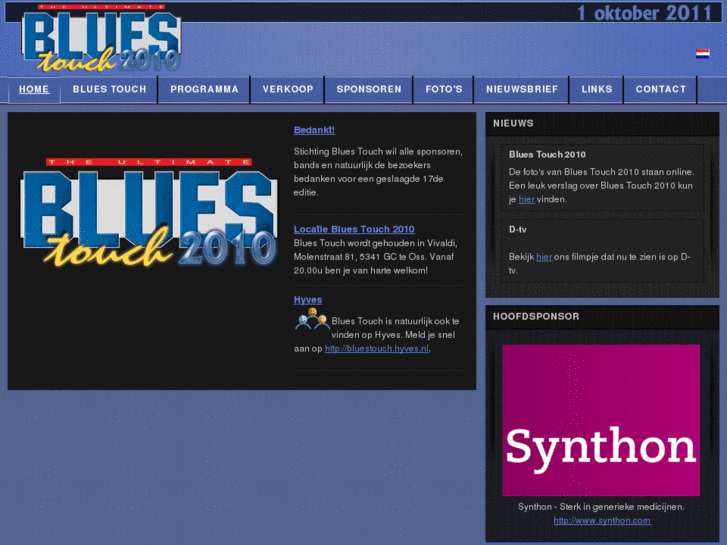Go to the Home menu item

click(34, 89)
